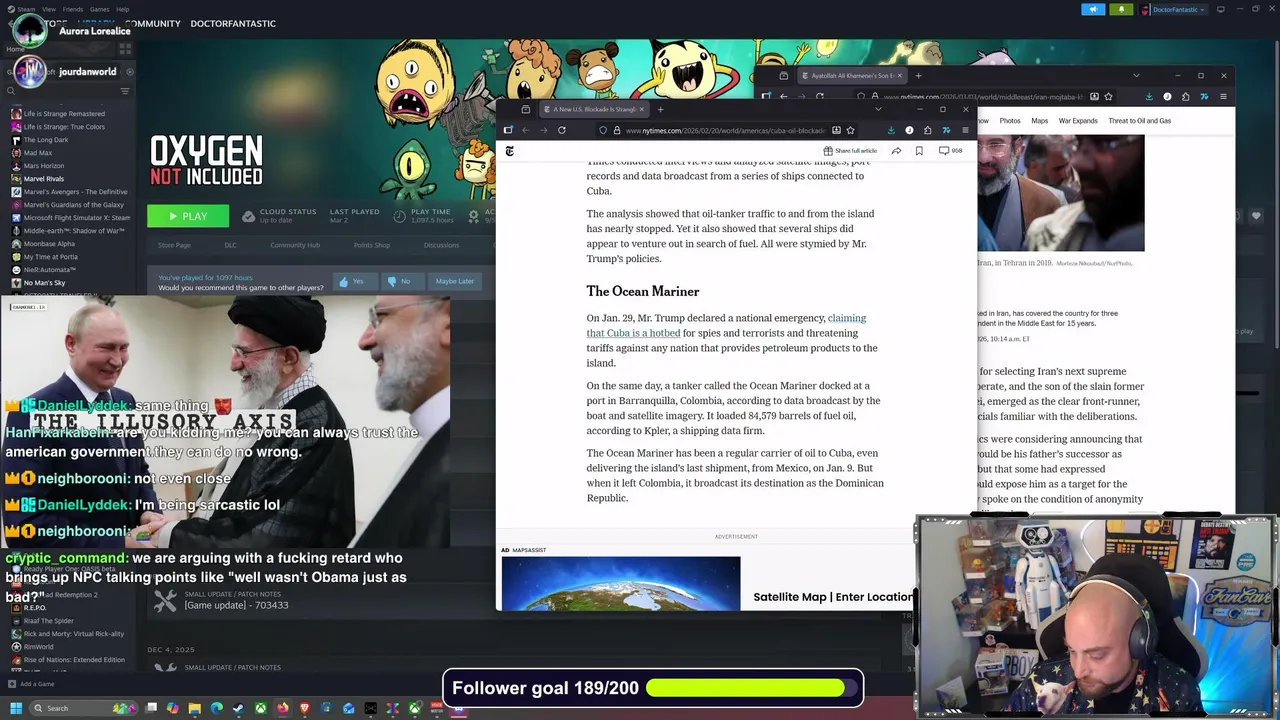
Task: Open the Store Page link for the game
Action: pos(174,245)
